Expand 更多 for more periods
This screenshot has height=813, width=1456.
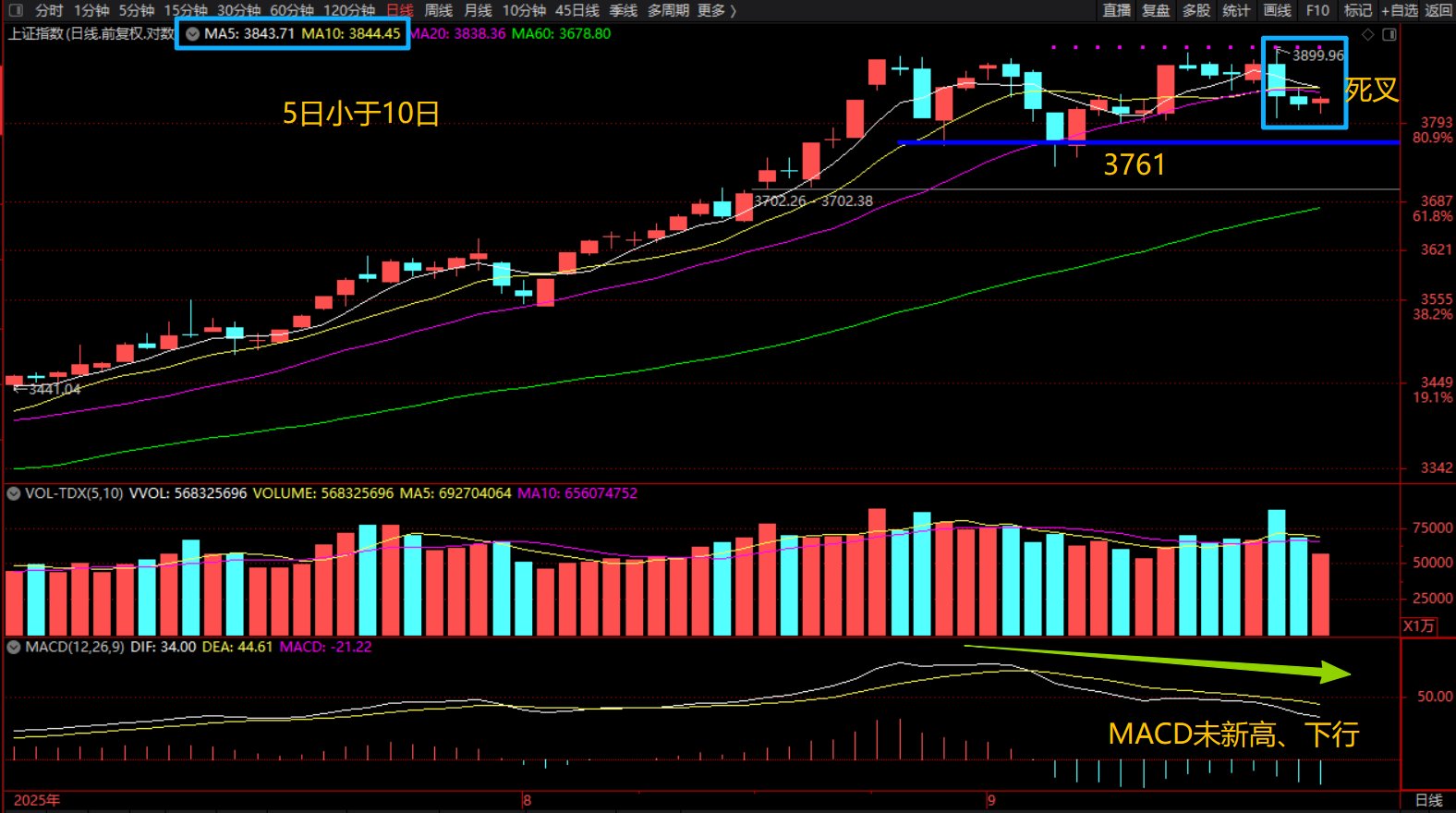click(717, 10)
